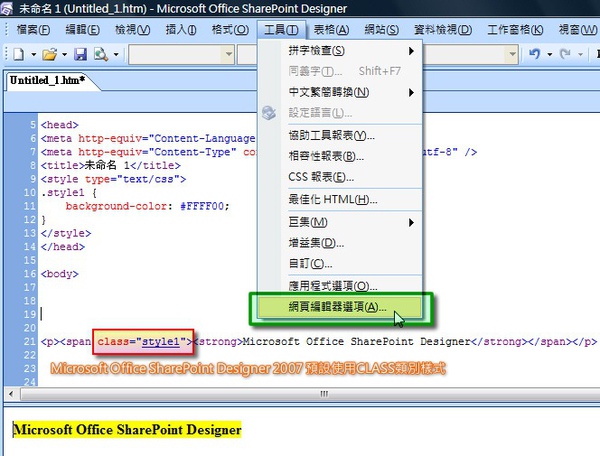
Task: Click the Open Folder toolbar icon
Action: pos(49,55)
